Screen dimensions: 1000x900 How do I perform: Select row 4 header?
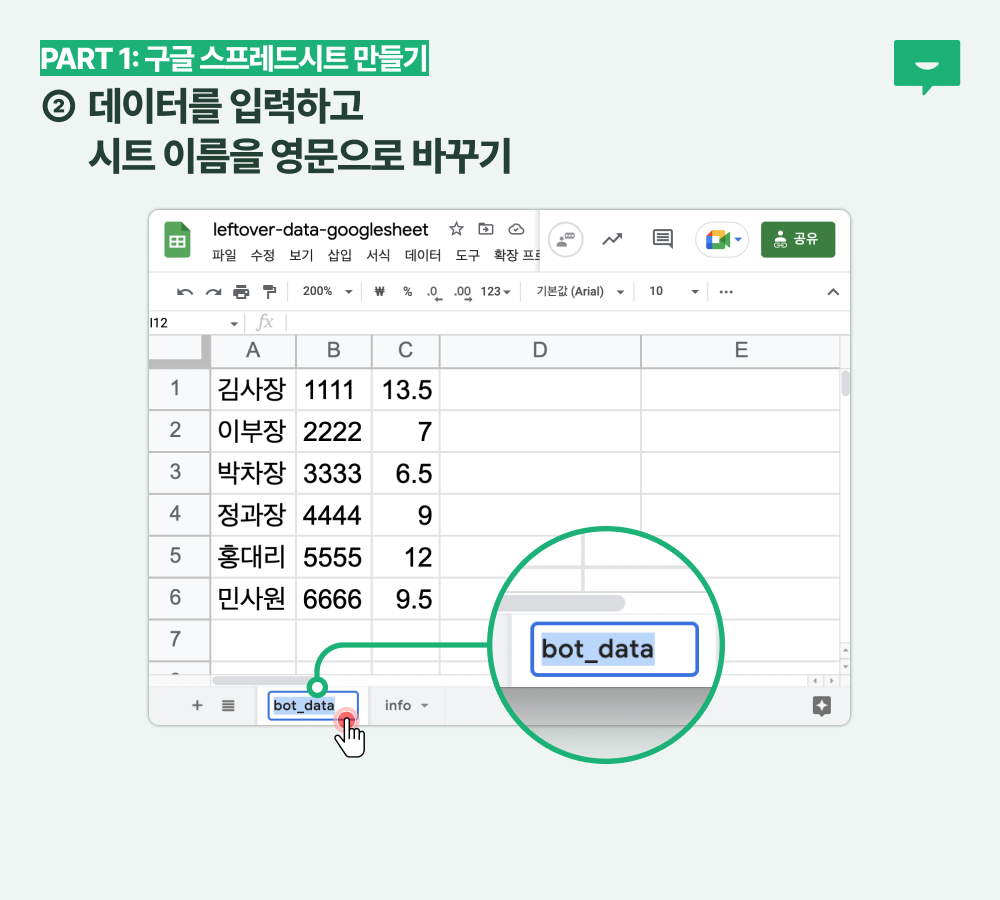coord(179,514)
